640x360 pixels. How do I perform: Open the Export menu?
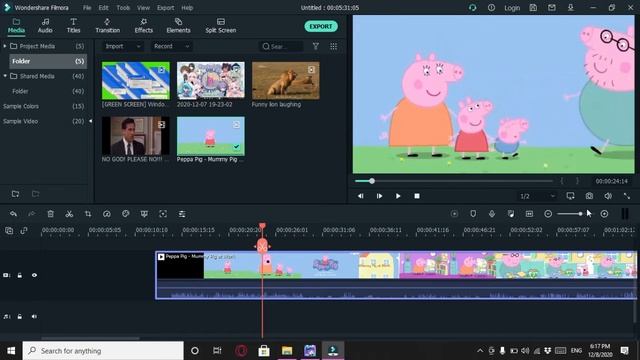[x=165, y=8]
